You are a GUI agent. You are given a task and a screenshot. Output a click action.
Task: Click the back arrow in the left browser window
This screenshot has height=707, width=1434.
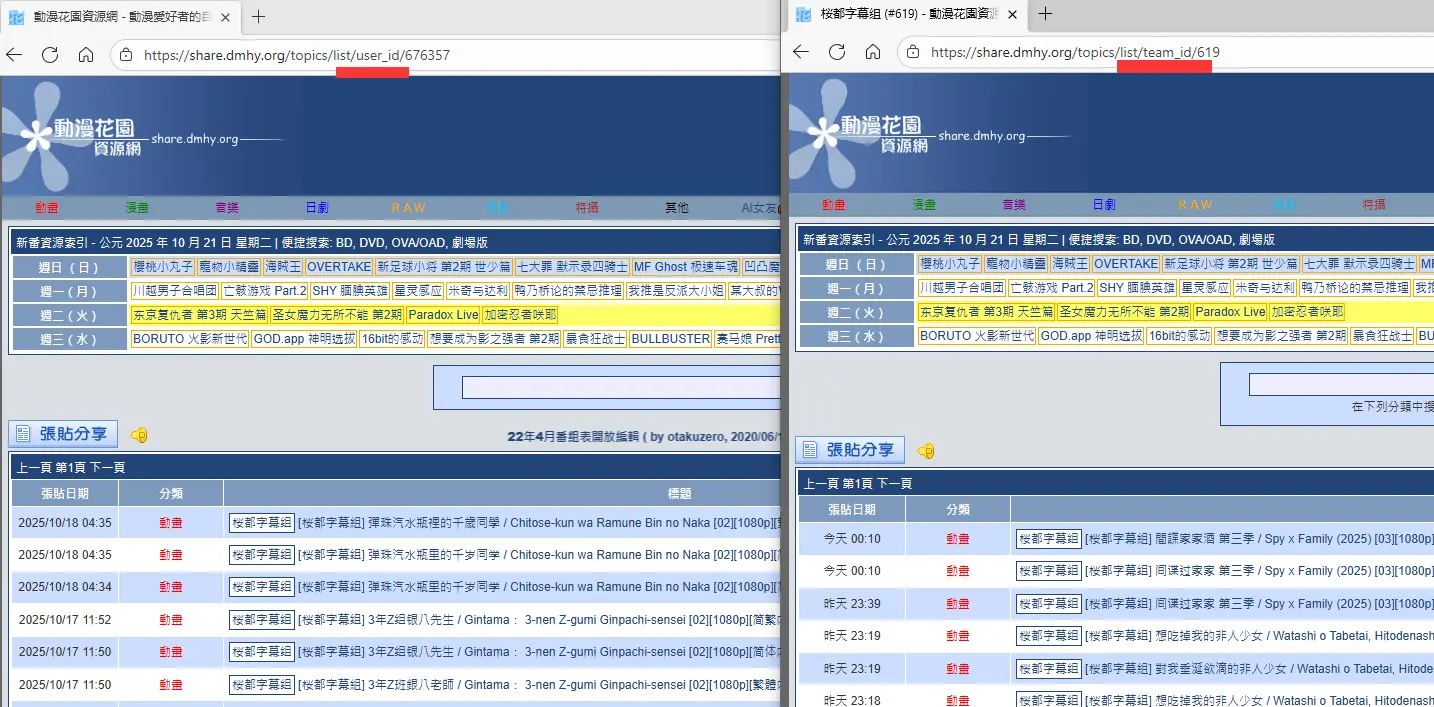point(14,55)
